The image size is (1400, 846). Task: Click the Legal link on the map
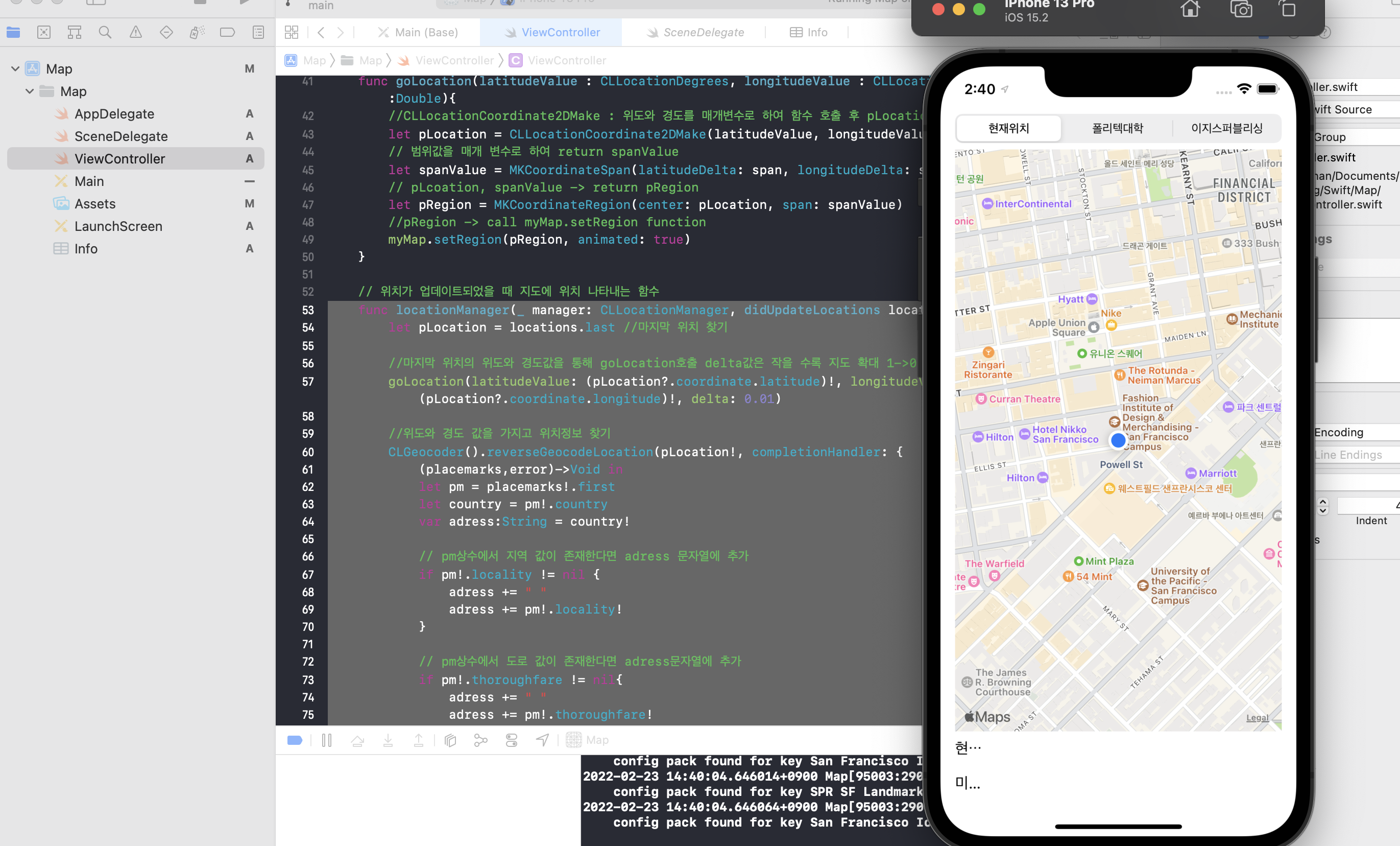pyautogui.click(x=1257, y=718)
